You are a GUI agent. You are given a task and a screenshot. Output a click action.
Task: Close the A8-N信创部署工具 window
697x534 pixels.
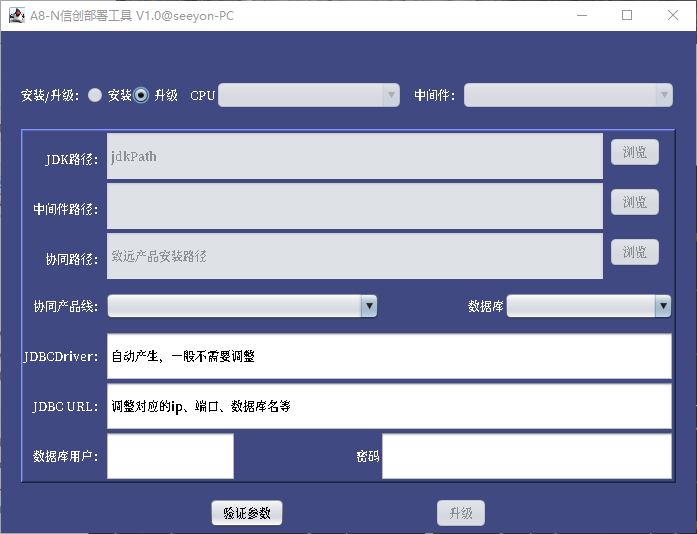[x=673, y=16]
